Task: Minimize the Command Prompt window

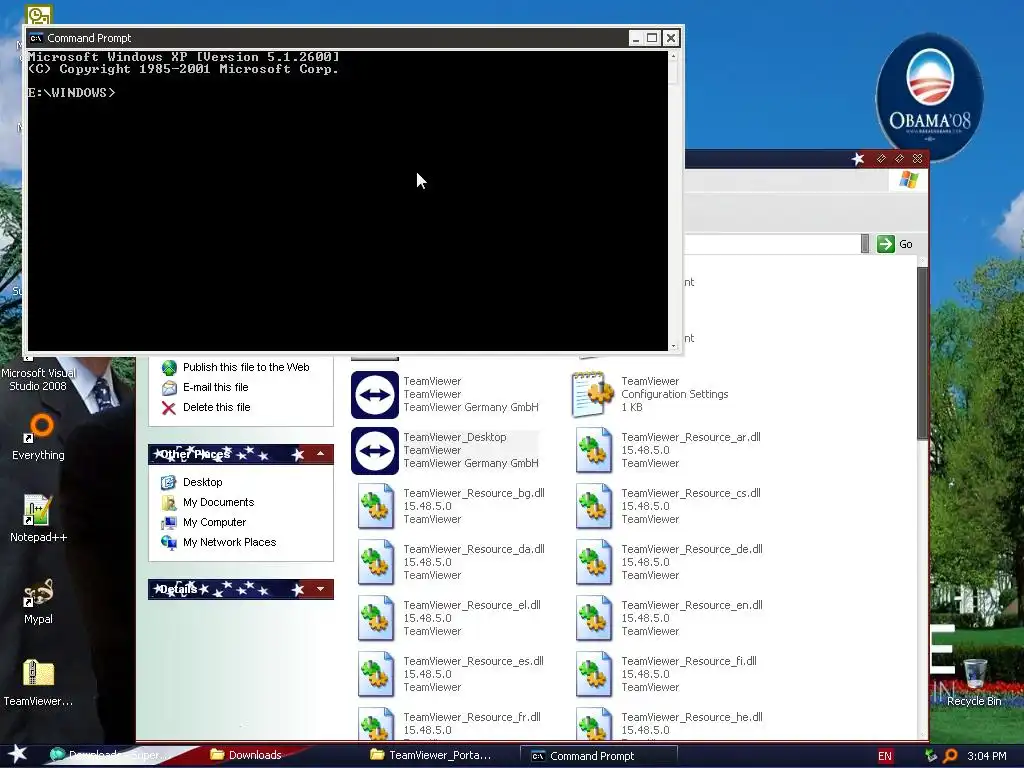Action: (x=635, y=38)
